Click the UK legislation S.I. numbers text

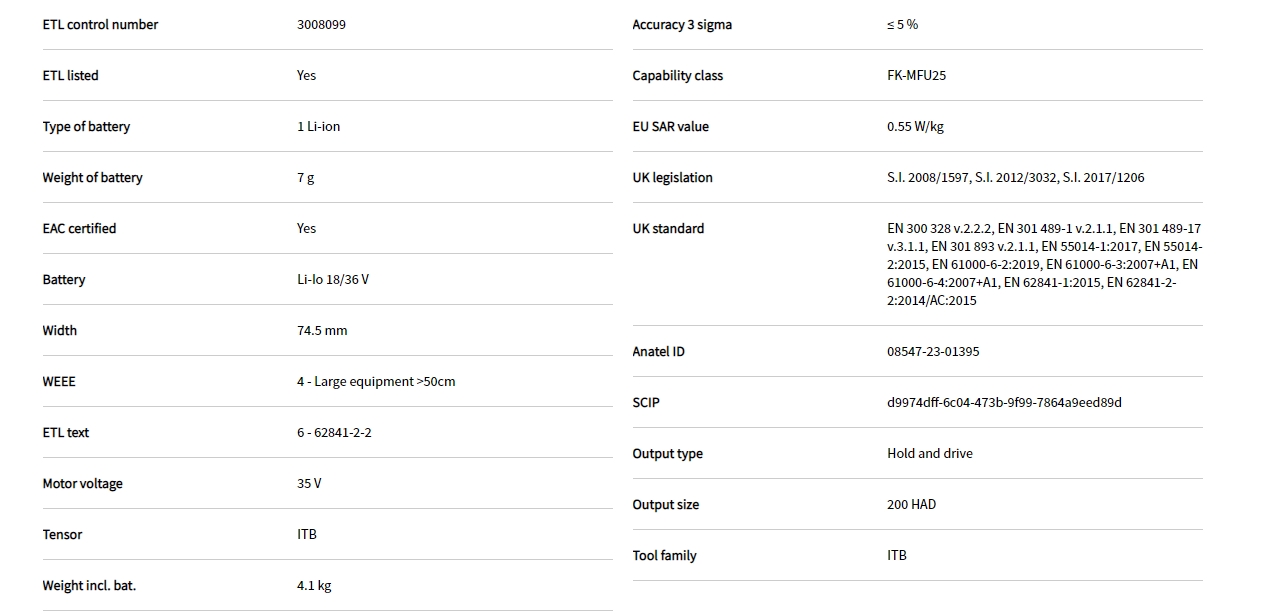(x=1015, y=178)
